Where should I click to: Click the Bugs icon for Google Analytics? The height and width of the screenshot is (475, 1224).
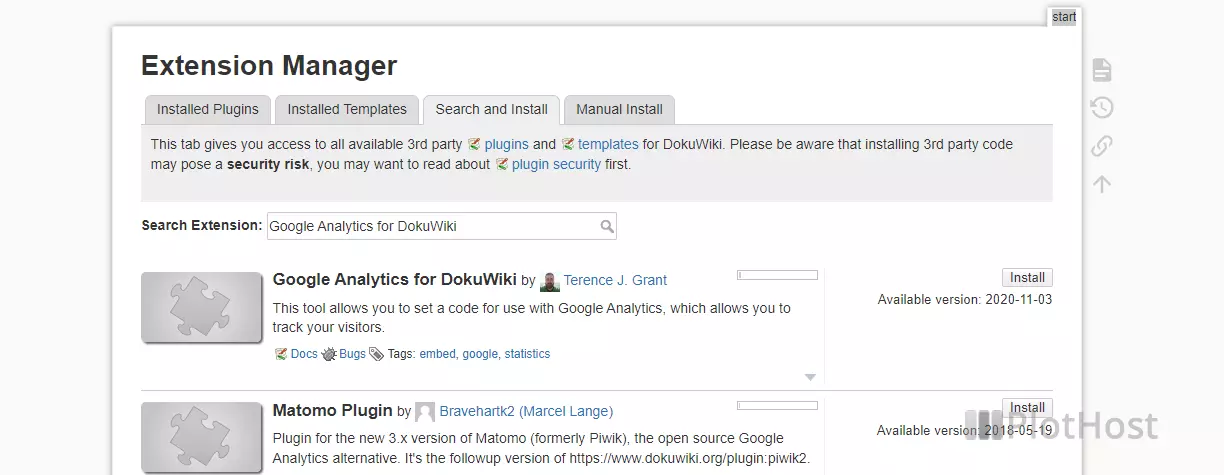(329, 354)
